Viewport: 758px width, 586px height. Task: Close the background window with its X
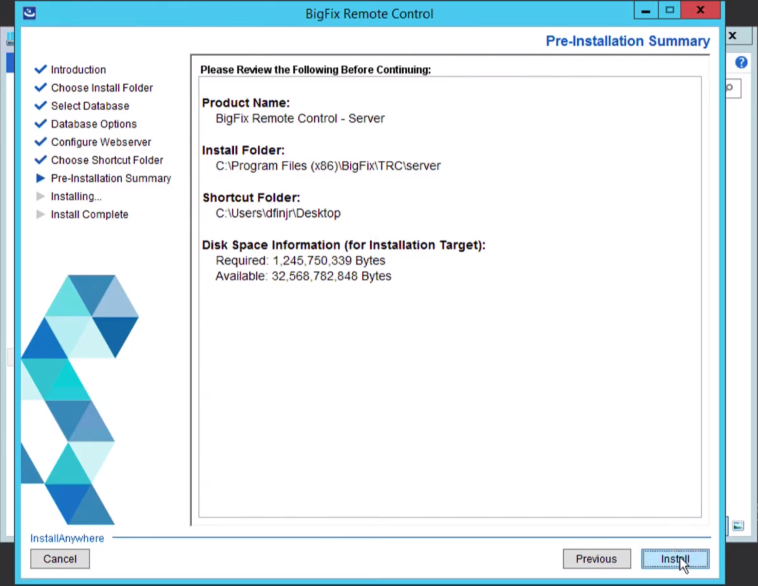[732, 35]
